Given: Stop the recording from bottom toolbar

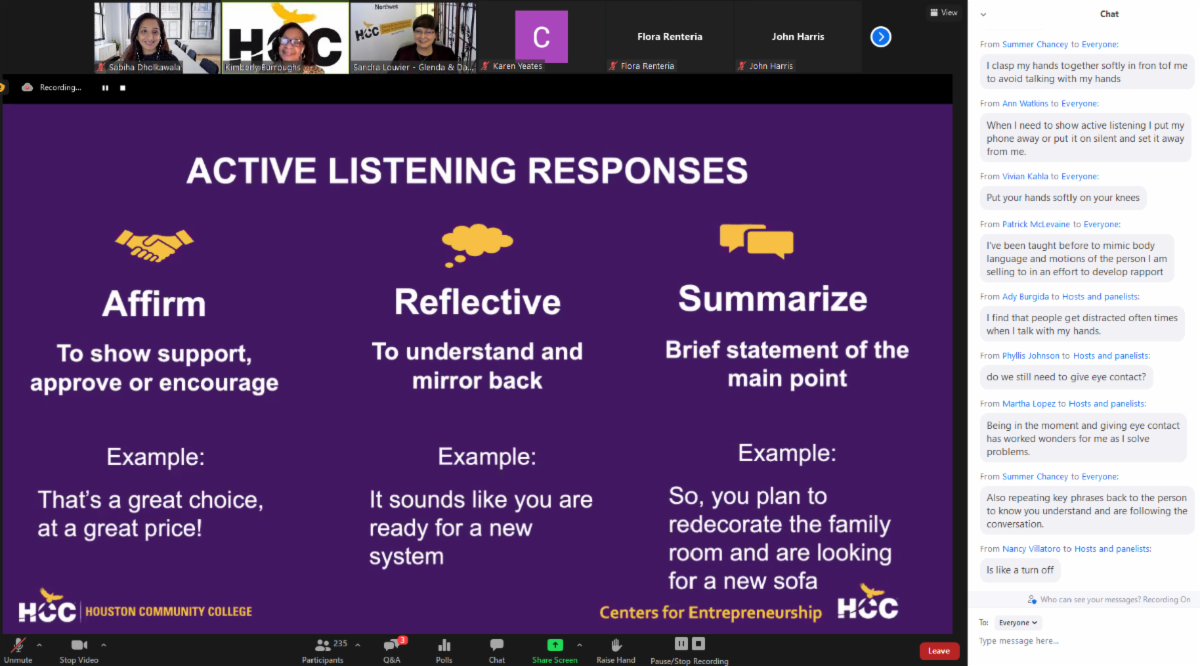Looking at the screenshot, I should (699, 644).
